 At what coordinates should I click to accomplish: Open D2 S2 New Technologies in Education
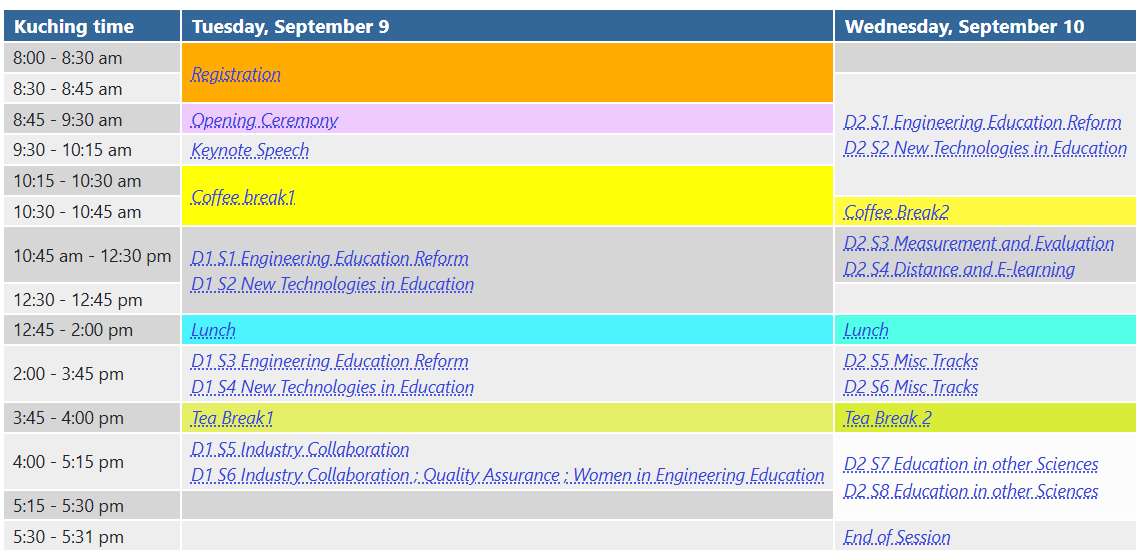[985, 148]
